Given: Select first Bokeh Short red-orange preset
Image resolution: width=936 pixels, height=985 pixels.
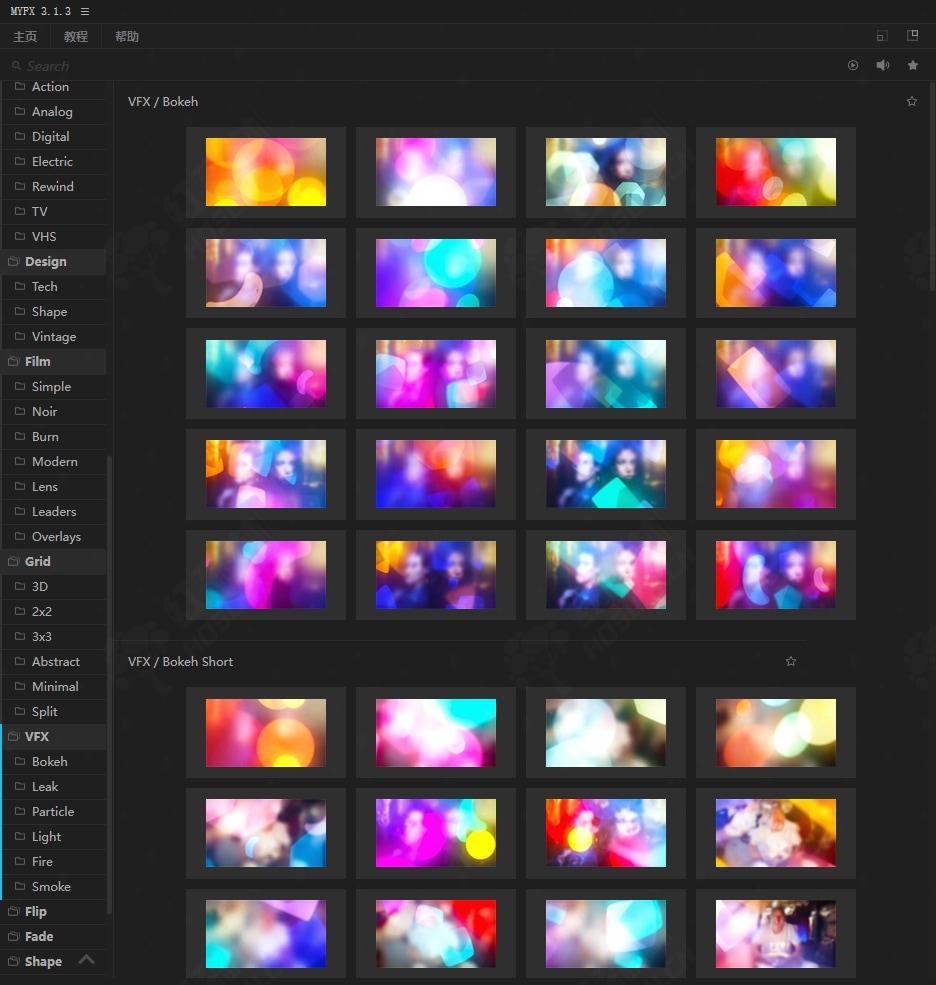Looking at the screenshot, I should coord(266,732).
